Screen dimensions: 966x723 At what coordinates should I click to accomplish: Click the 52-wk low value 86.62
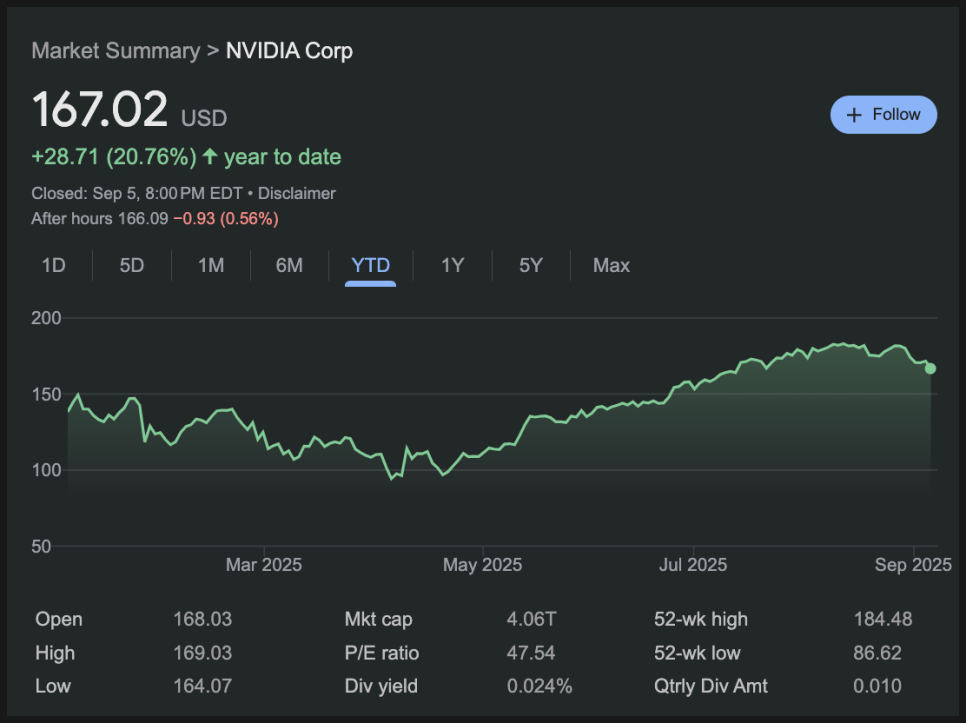click(877, 653)
